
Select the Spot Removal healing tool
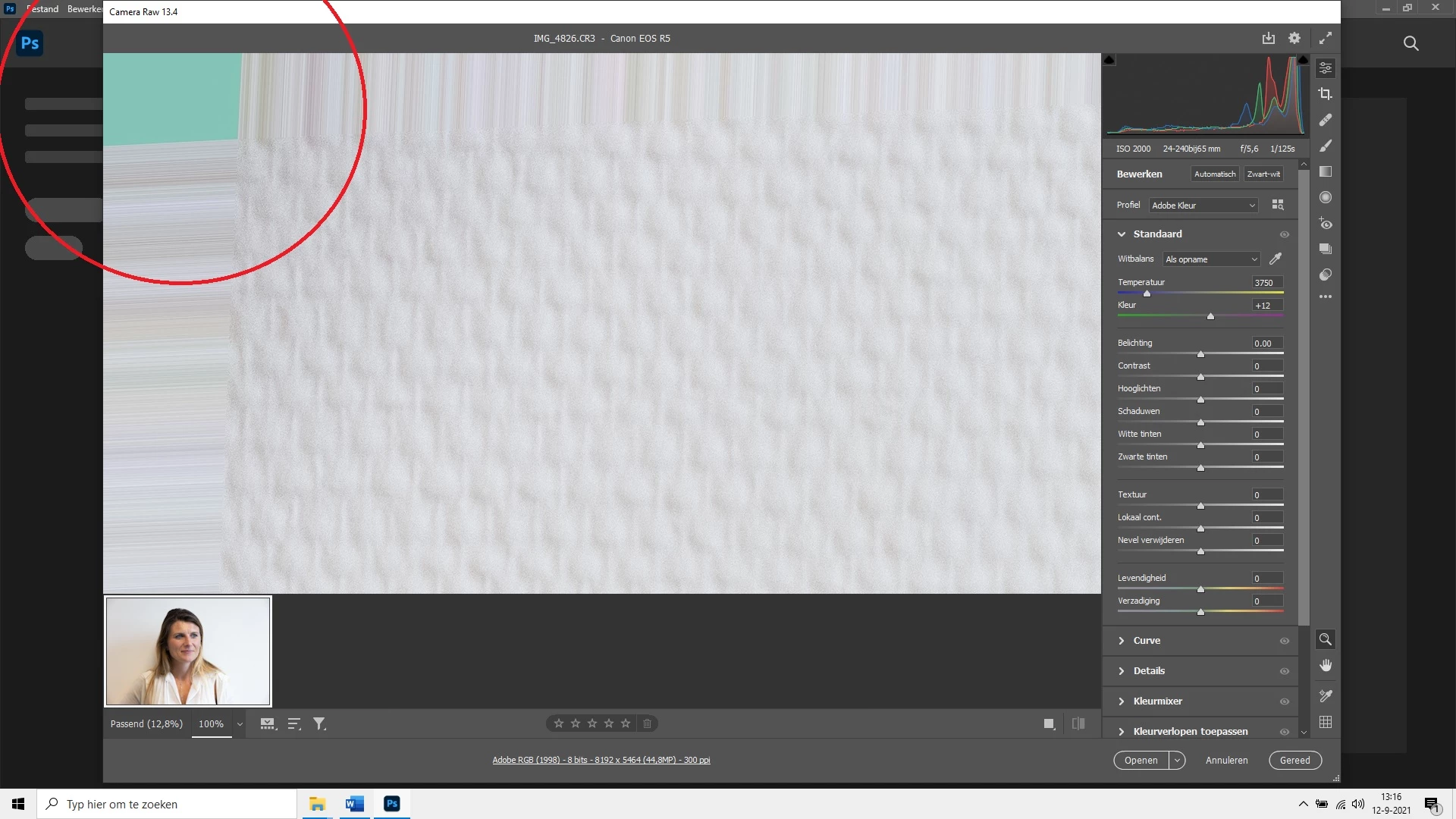[1325, 120]
